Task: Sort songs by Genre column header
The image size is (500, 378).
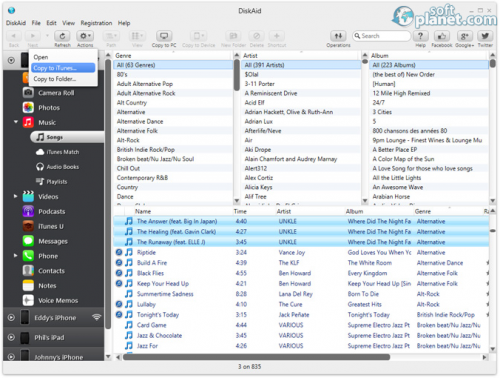Action: (x=423, y=211)
